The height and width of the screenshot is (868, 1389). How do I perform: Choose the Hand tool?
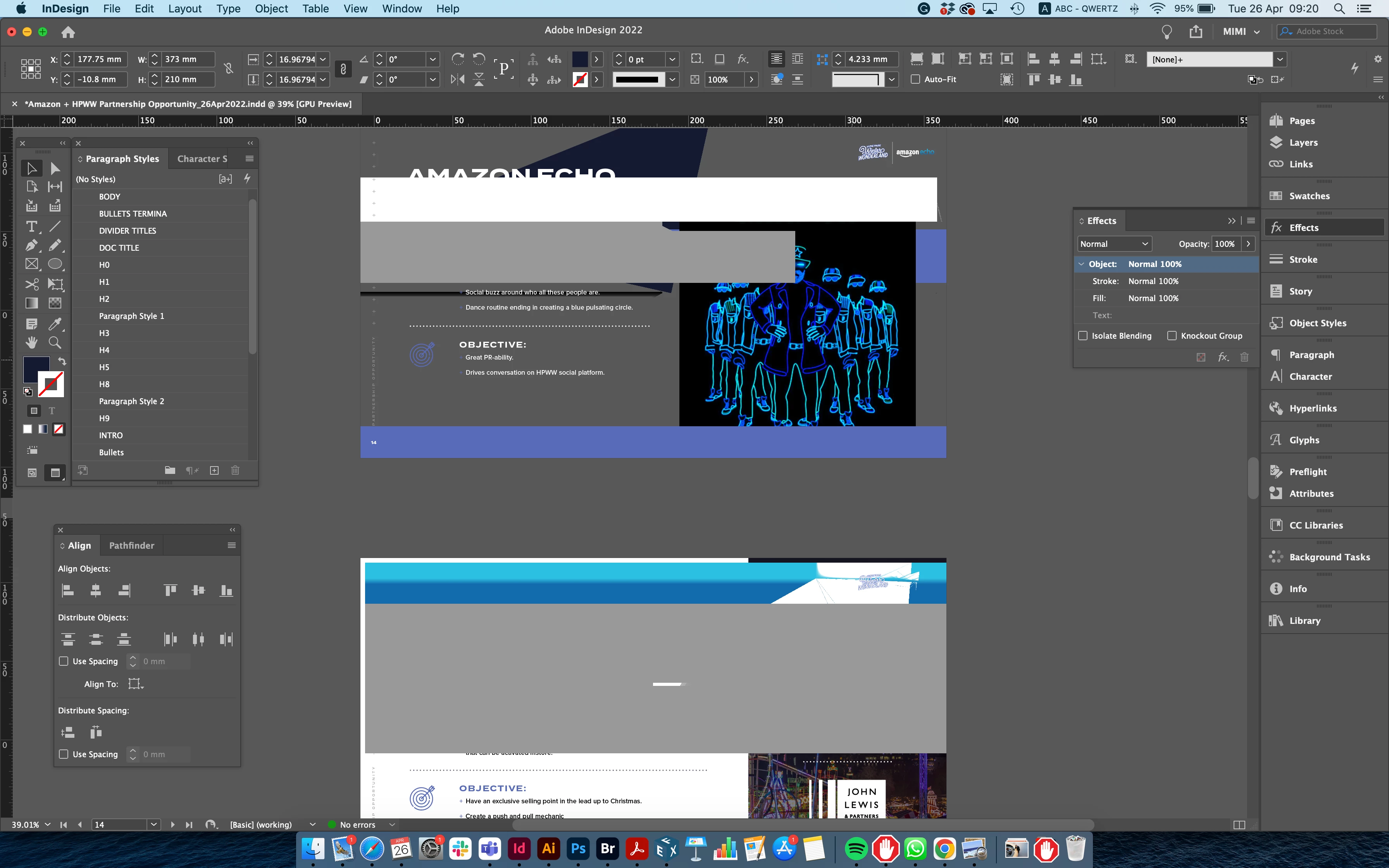click(x=31, y=343)
